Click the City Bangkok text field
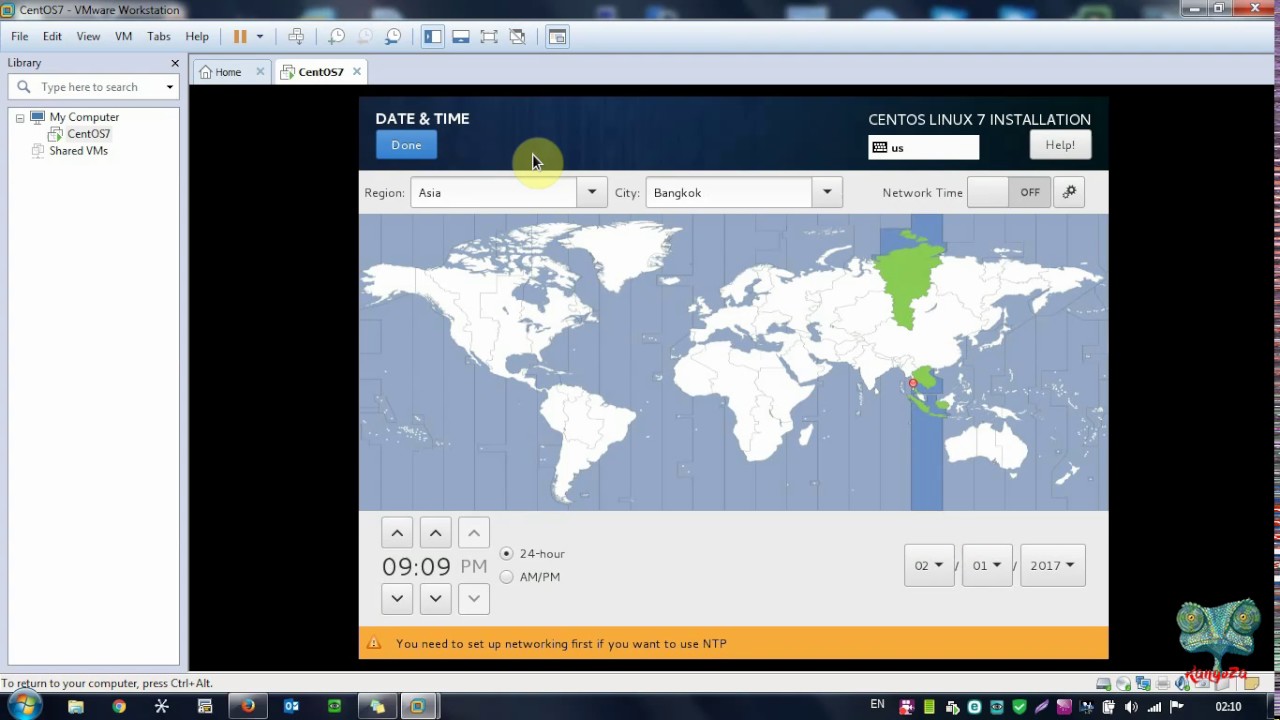The width and height of the screenshot is (1280, 720). [x=728, y=193]
